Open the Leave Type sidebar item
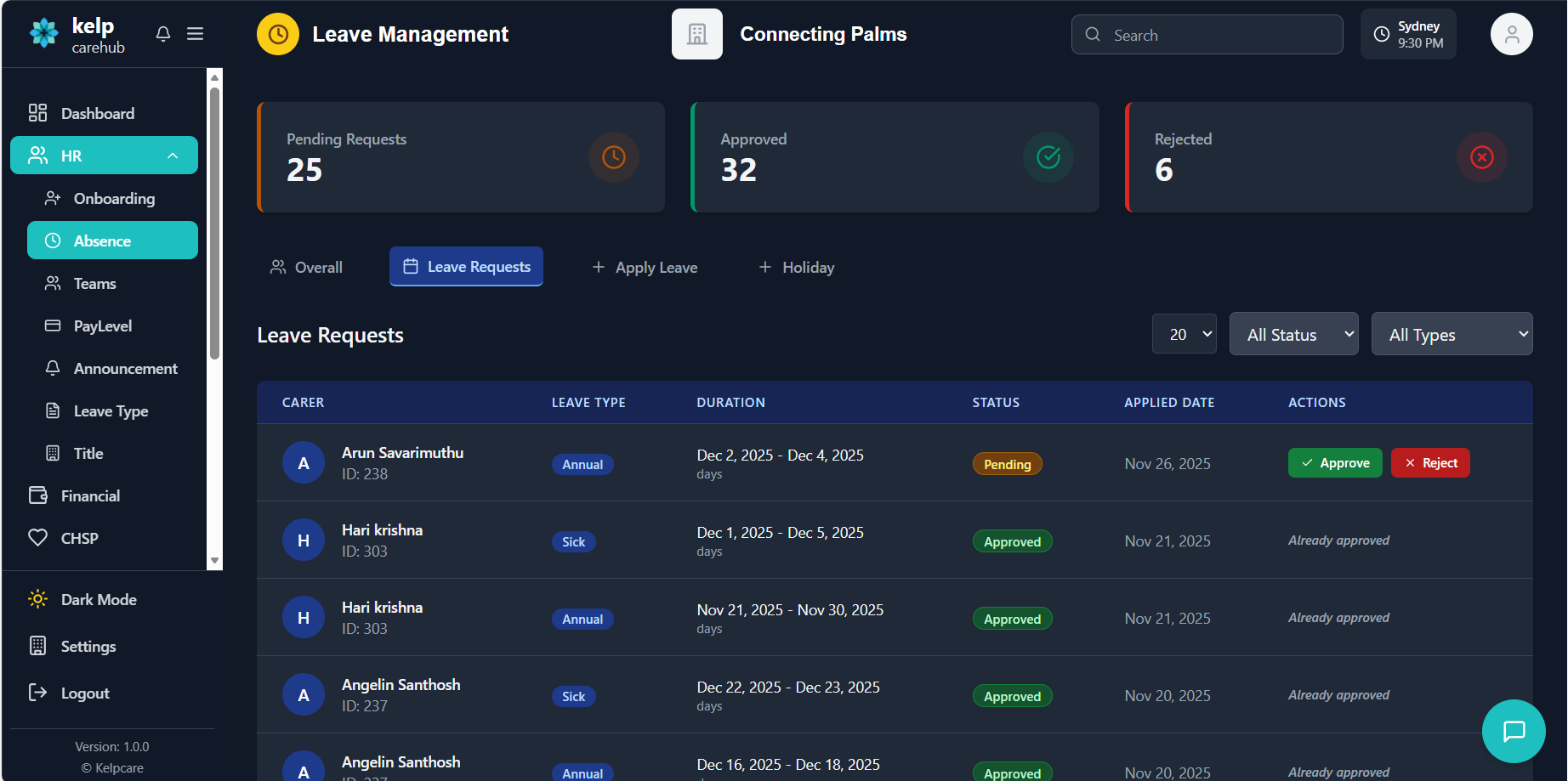 111,411
